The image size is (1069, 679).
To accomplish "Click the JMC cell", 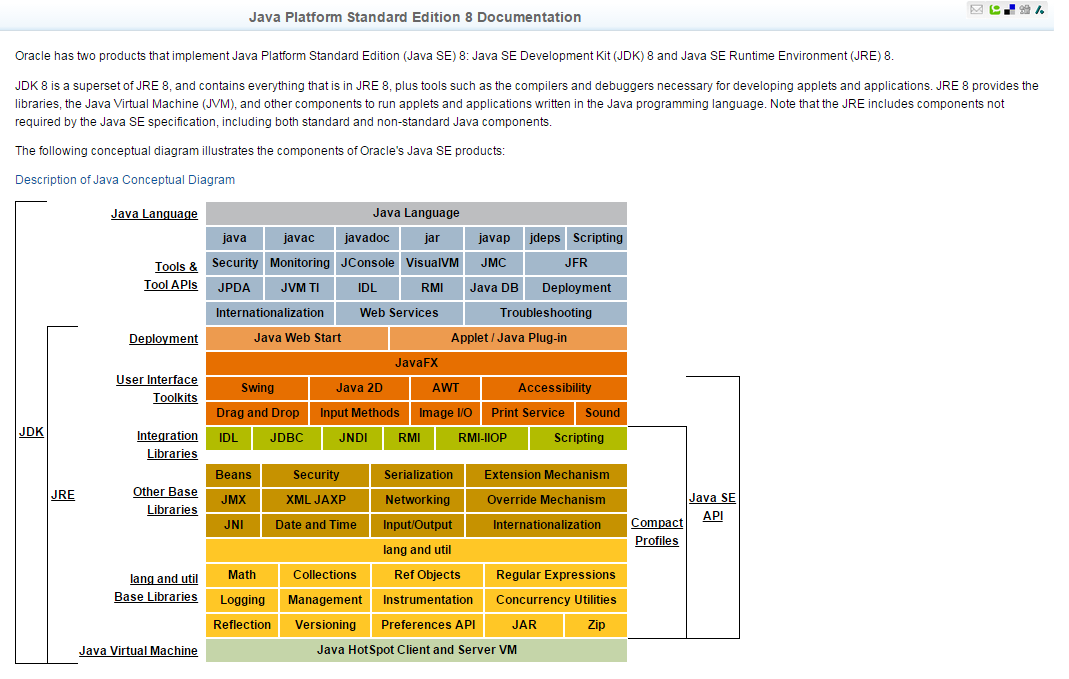I will [494, 262].
